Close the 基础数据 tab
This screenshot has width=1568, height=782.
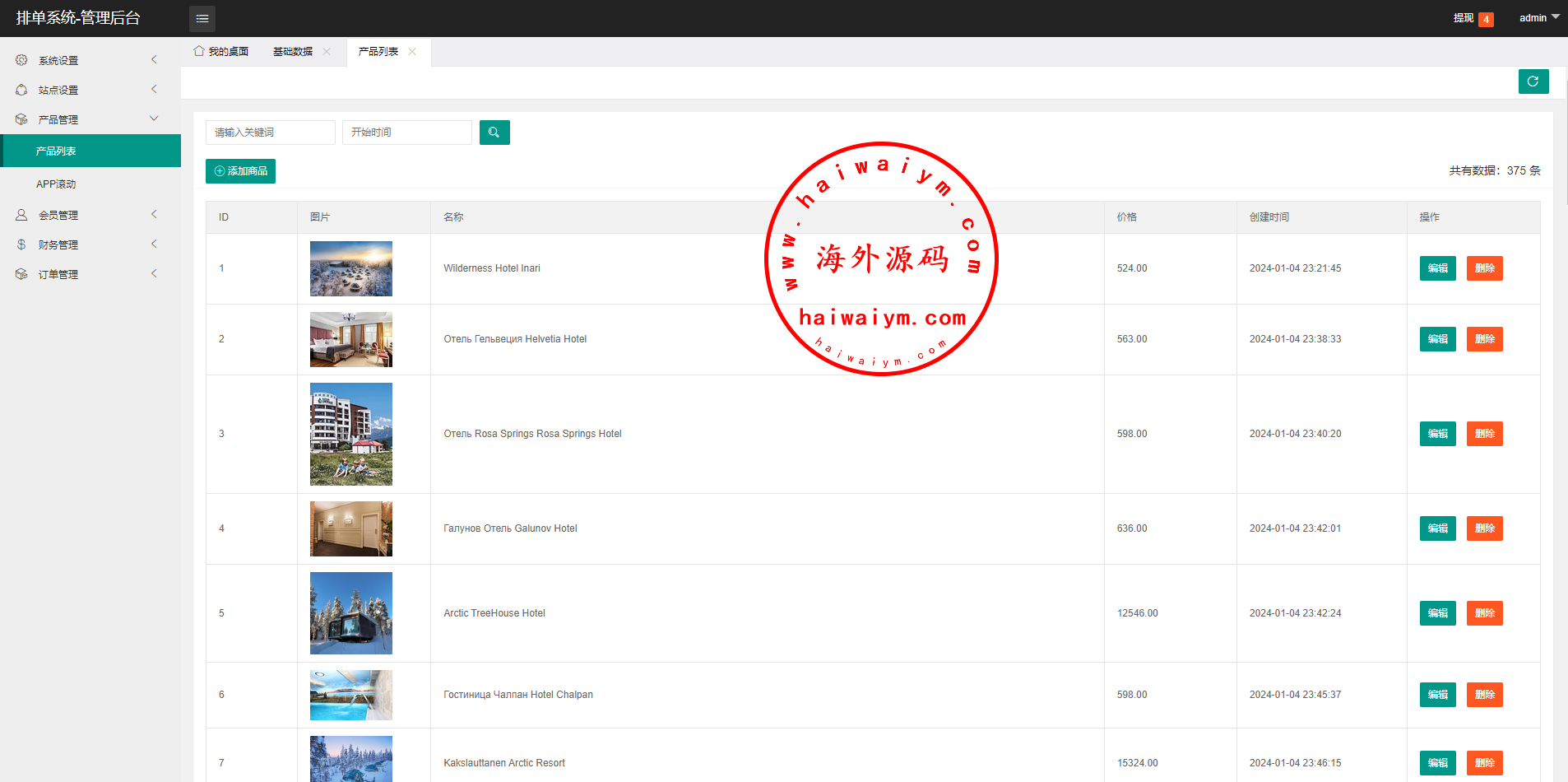[327, 52]
